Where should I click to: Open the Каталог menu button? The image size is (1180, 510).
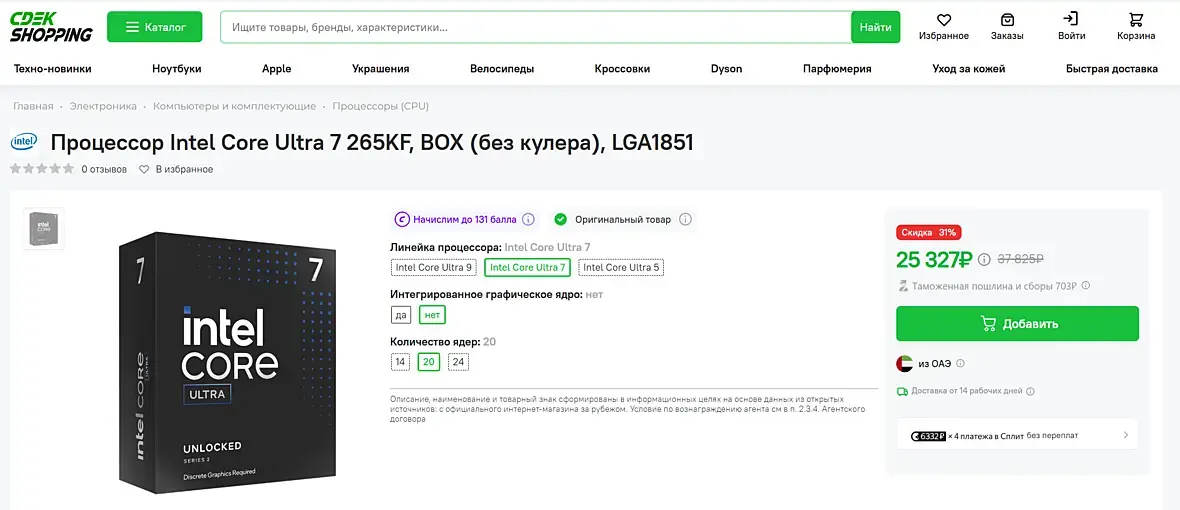(154, 27)
